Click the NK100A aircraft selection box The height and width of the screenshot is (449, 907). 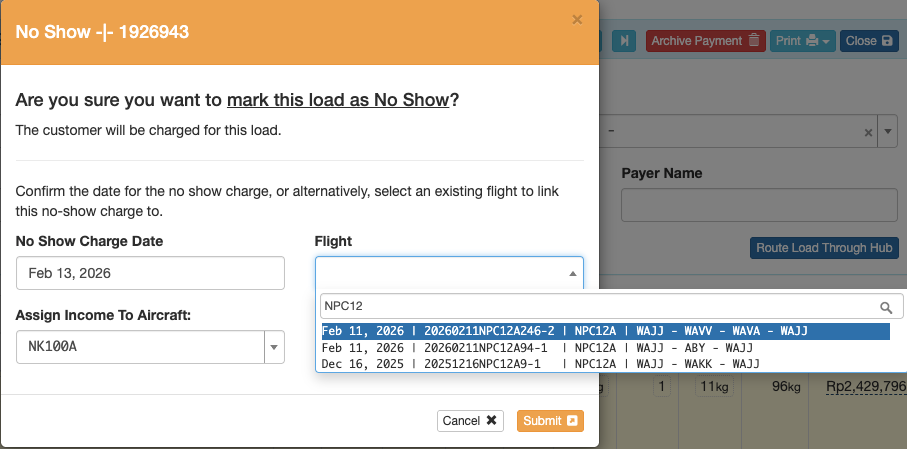(139, 347)
